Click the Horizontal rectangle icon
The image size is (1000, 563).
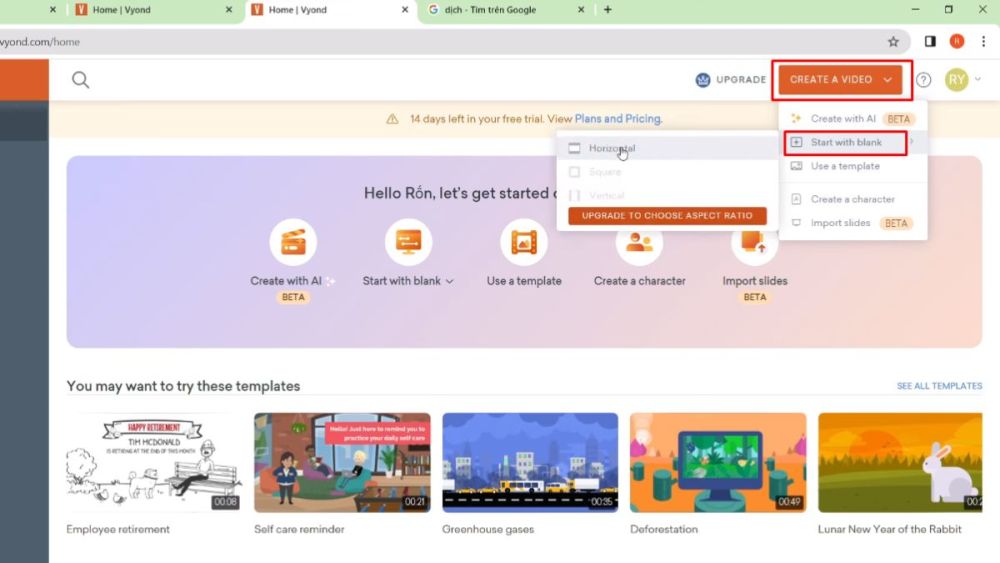tap(575, 148)
